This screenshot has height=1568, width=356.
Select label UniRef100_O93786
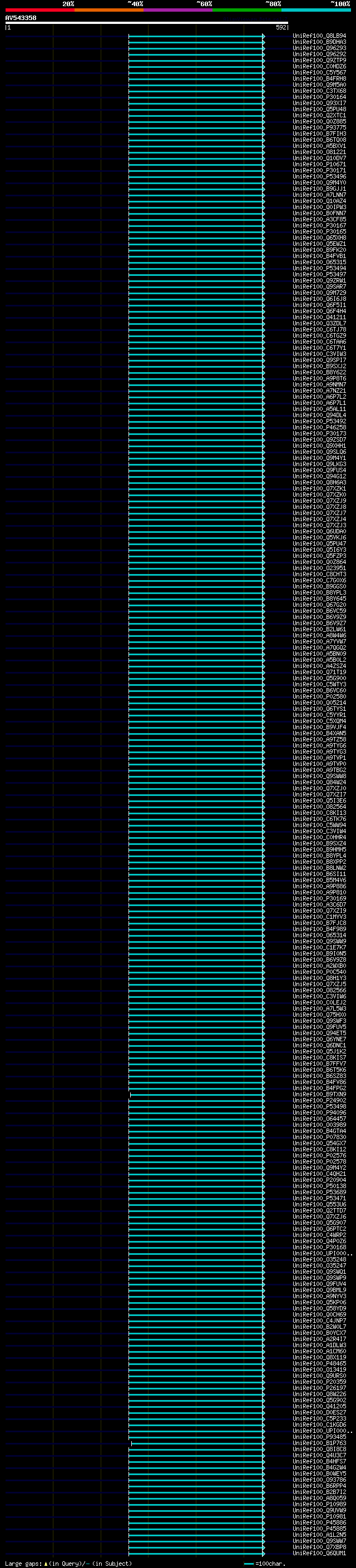pos(319,1479)
